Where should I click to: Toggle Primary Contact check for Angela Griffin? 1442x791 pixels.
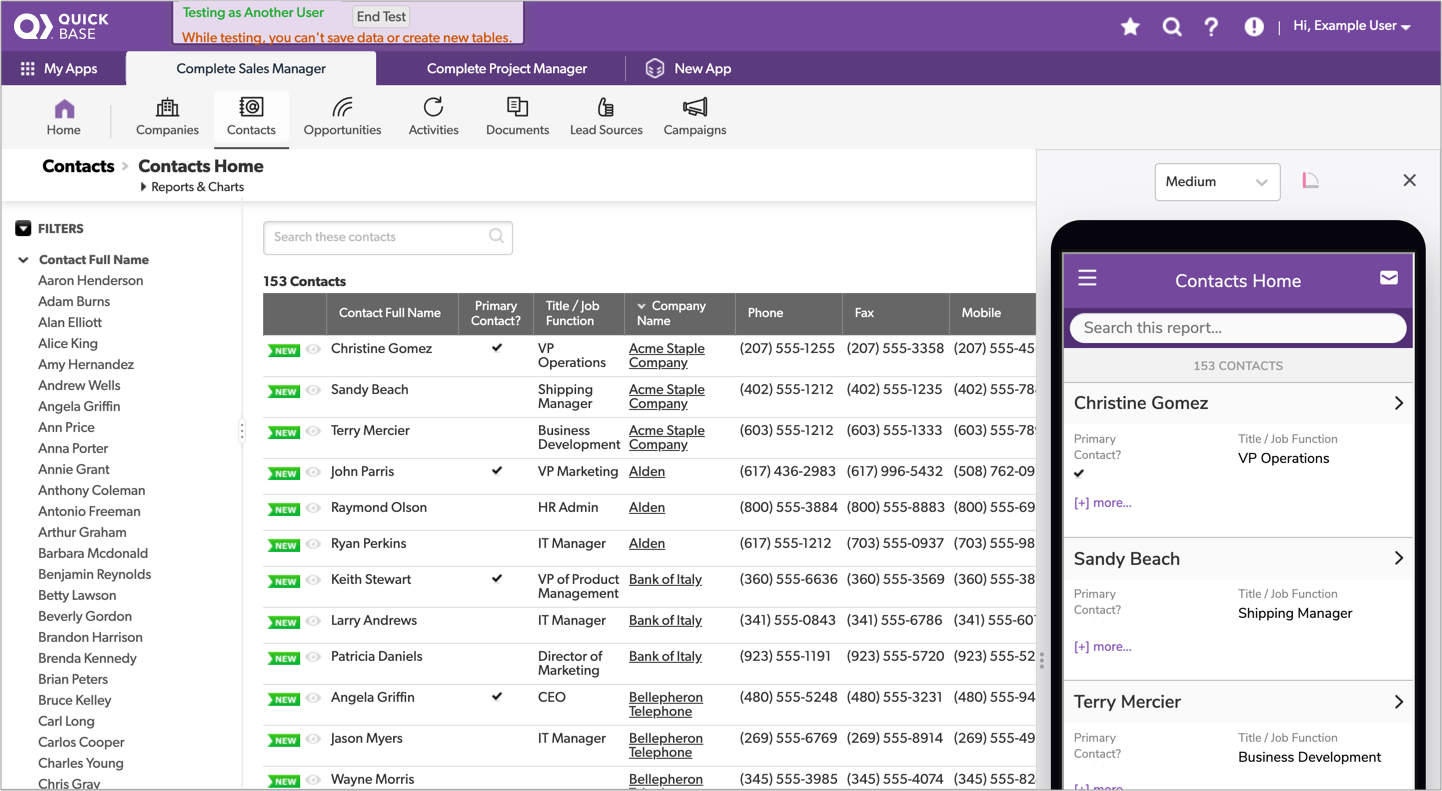tap(497, 697)
